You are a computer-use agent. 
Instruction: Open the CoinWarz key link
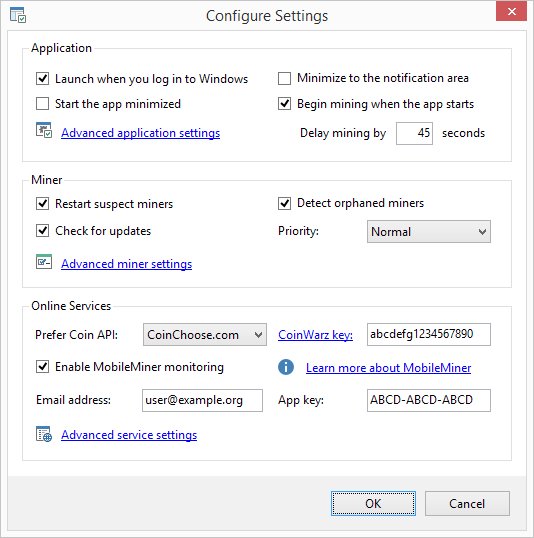[315, 335]
